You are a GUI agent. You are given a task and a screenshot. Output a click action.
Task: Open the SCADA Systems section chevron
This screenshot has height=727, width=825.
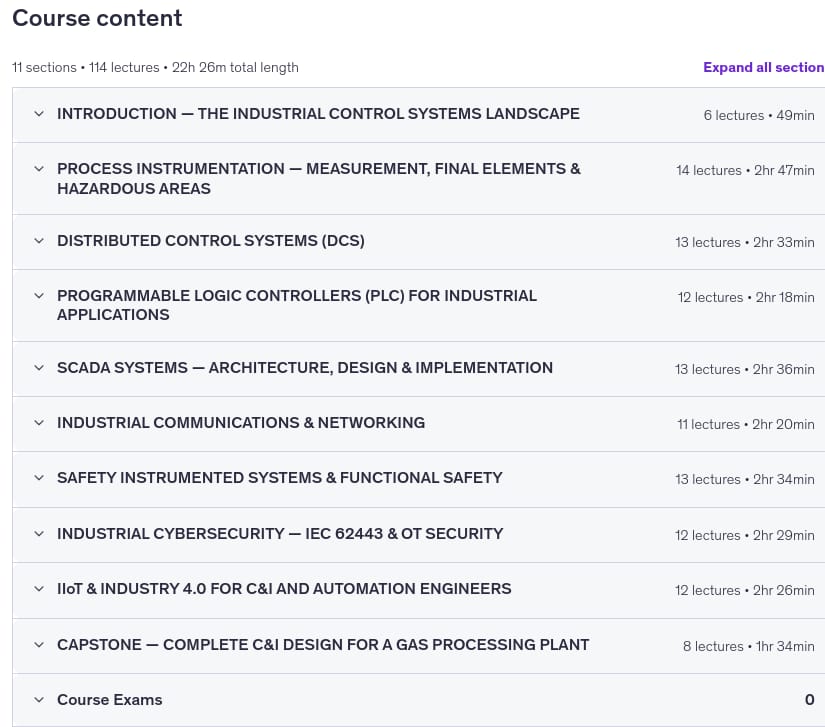click(39, 368)
